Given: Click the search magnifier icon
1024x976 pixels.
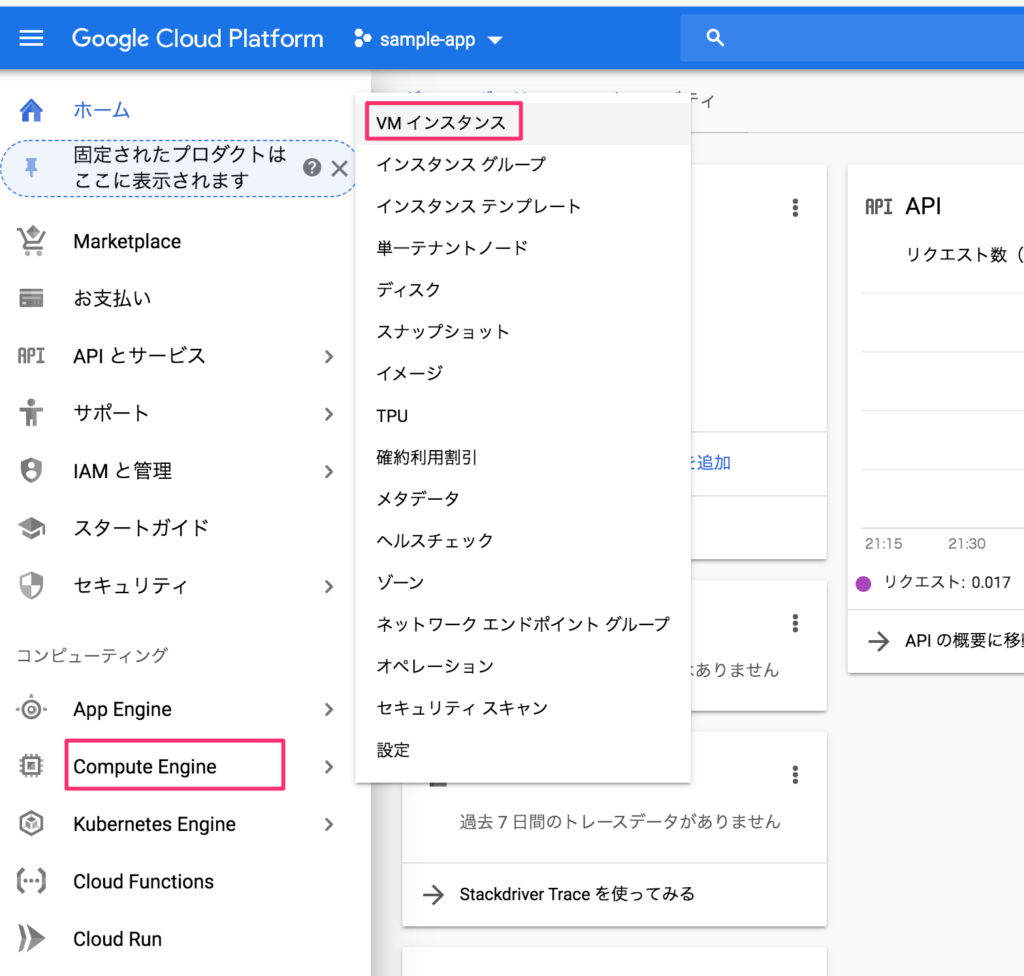Looking at the screenshot, I should (x=715, y=38).
